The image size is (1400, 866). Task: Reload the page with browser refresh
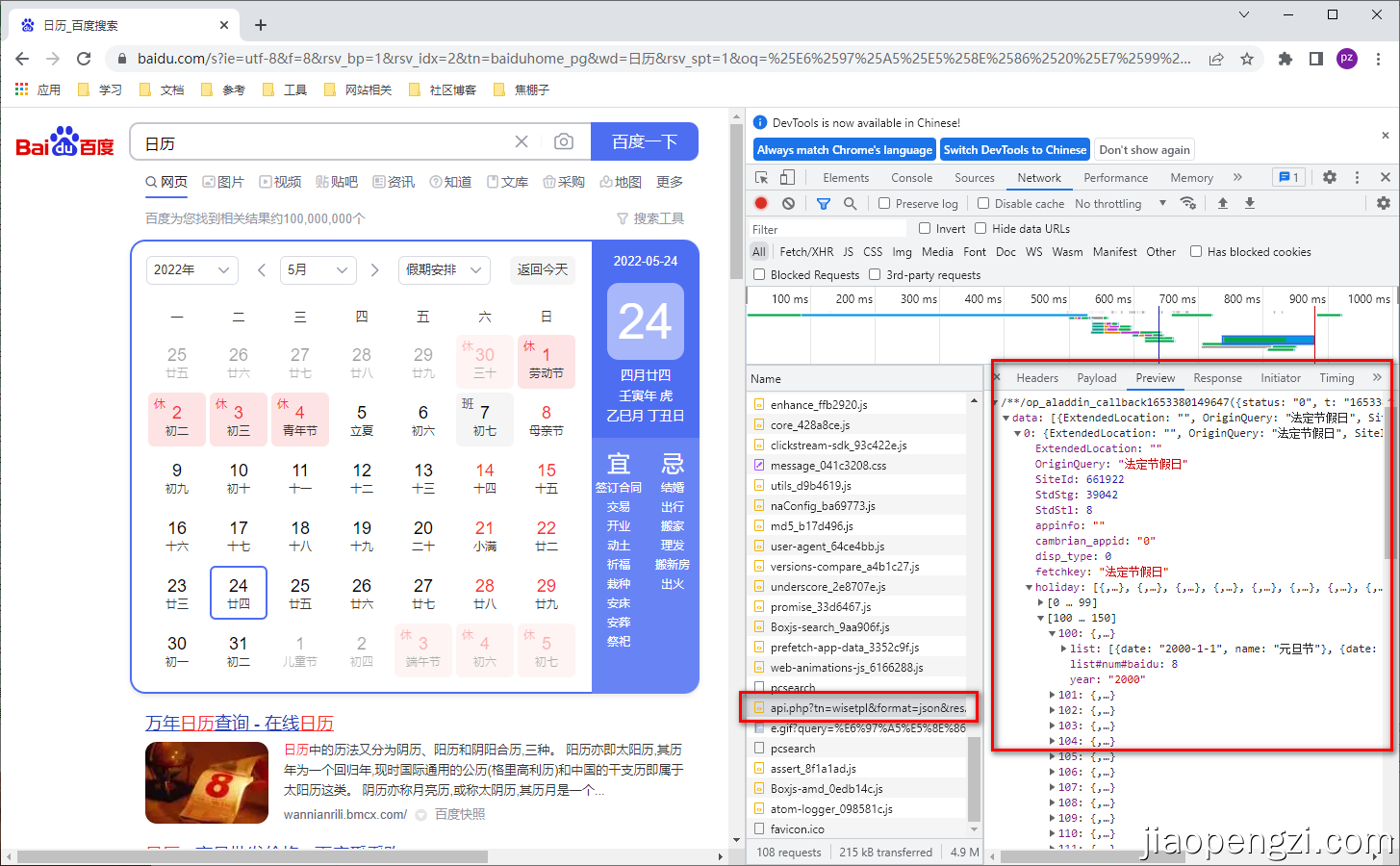point(84,59)
